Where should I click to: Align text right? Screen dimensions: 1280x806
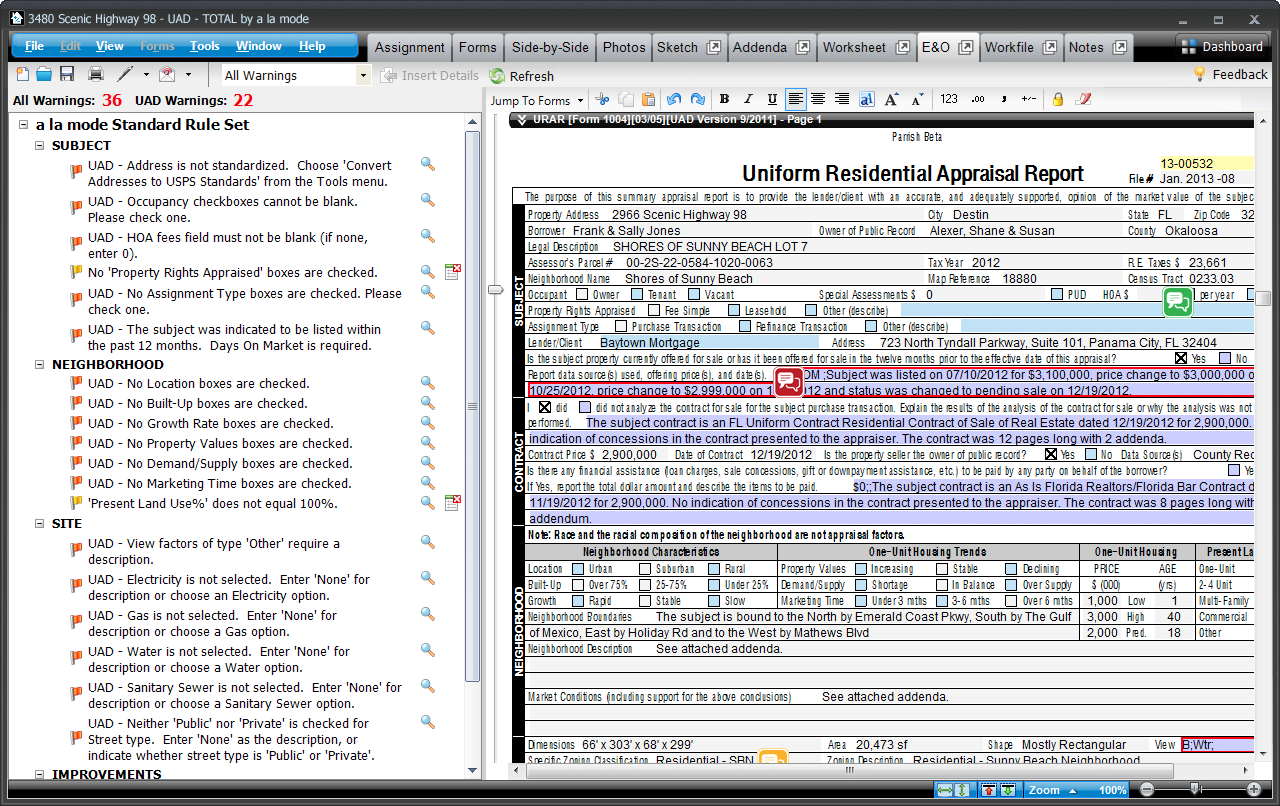coord(842,99)
